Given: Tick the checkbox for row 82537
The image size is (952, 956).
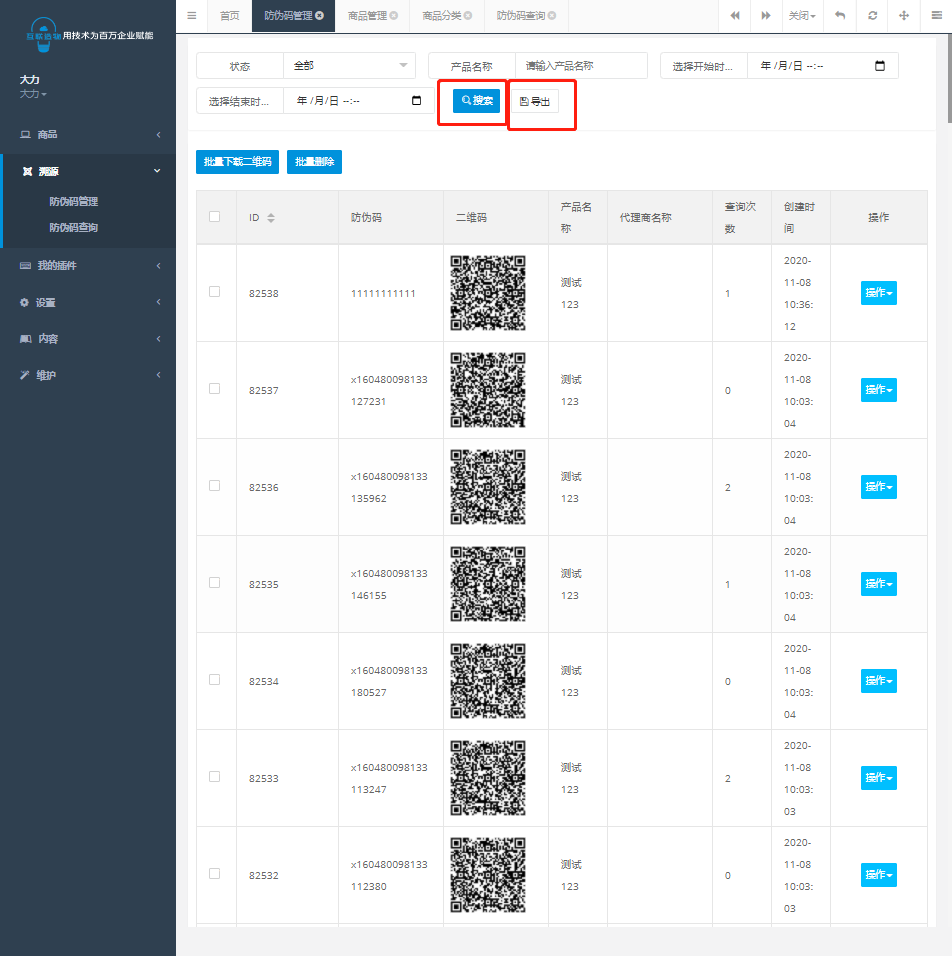Looking at the screenshot, I should pyautogui.click(x=215, y=388).
